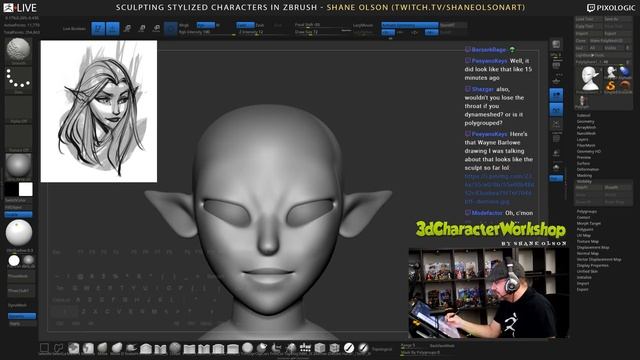This screenshot has width=640, height=360.
Task: Open the Polypaint section
Action: (x=585, y=229)
